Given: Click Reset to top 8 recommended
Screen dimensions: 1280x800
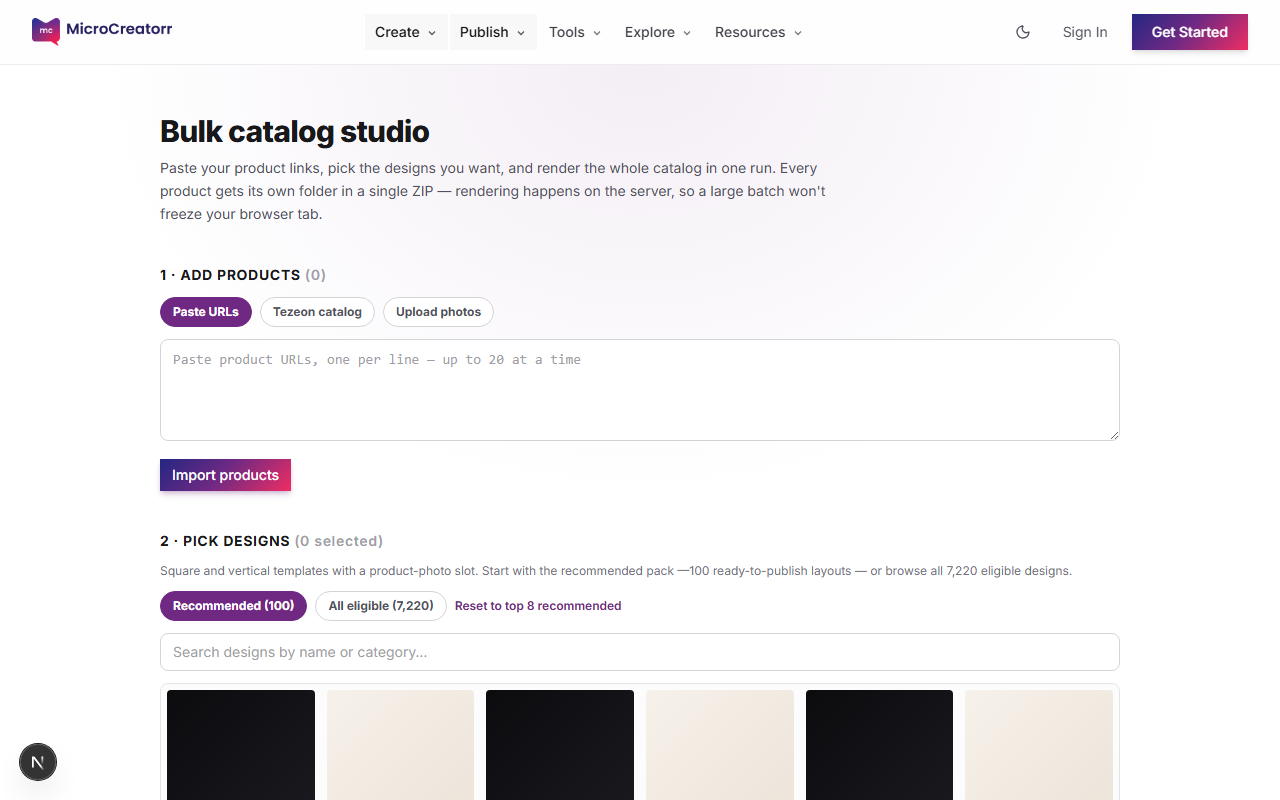Looking at the screenshot, I should [x=538, y=606].
